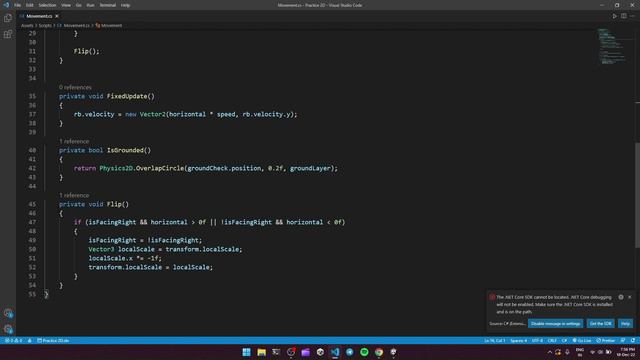This screenshot has width=640, height=360.
Task: Open the Explorer view in activity bar
Action: [8, 18]
